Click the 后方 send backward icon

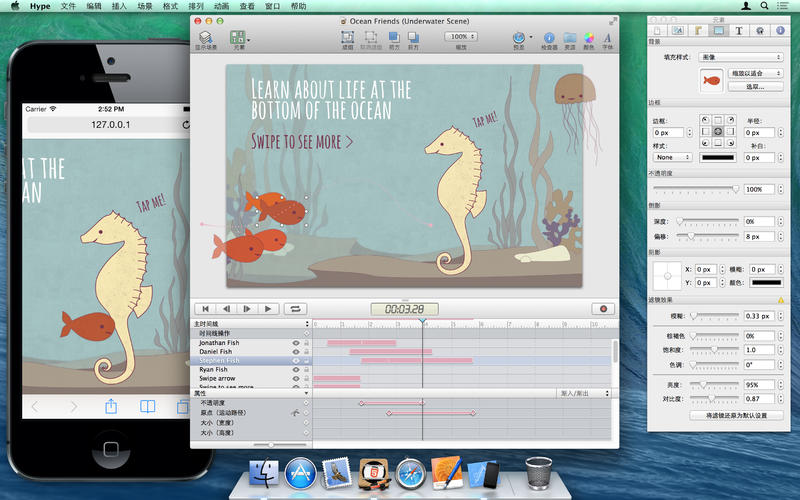[413, 37]
